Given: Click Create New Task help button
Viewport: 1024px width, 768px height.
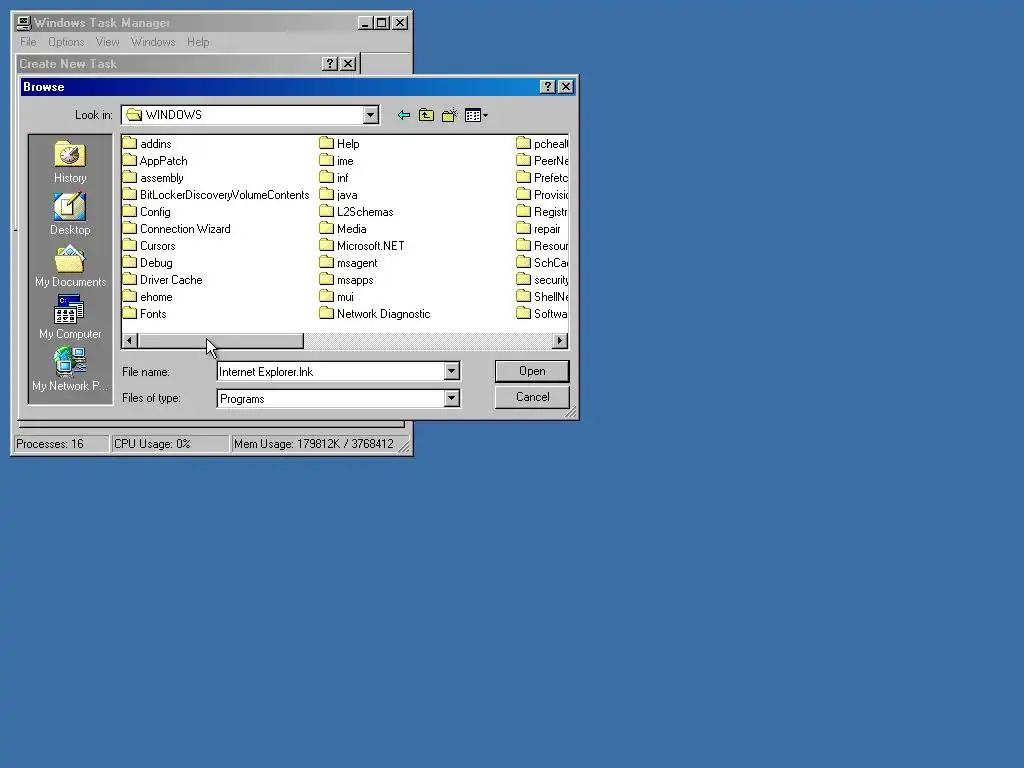Looking at the screenshot, I should pos(330,63).
